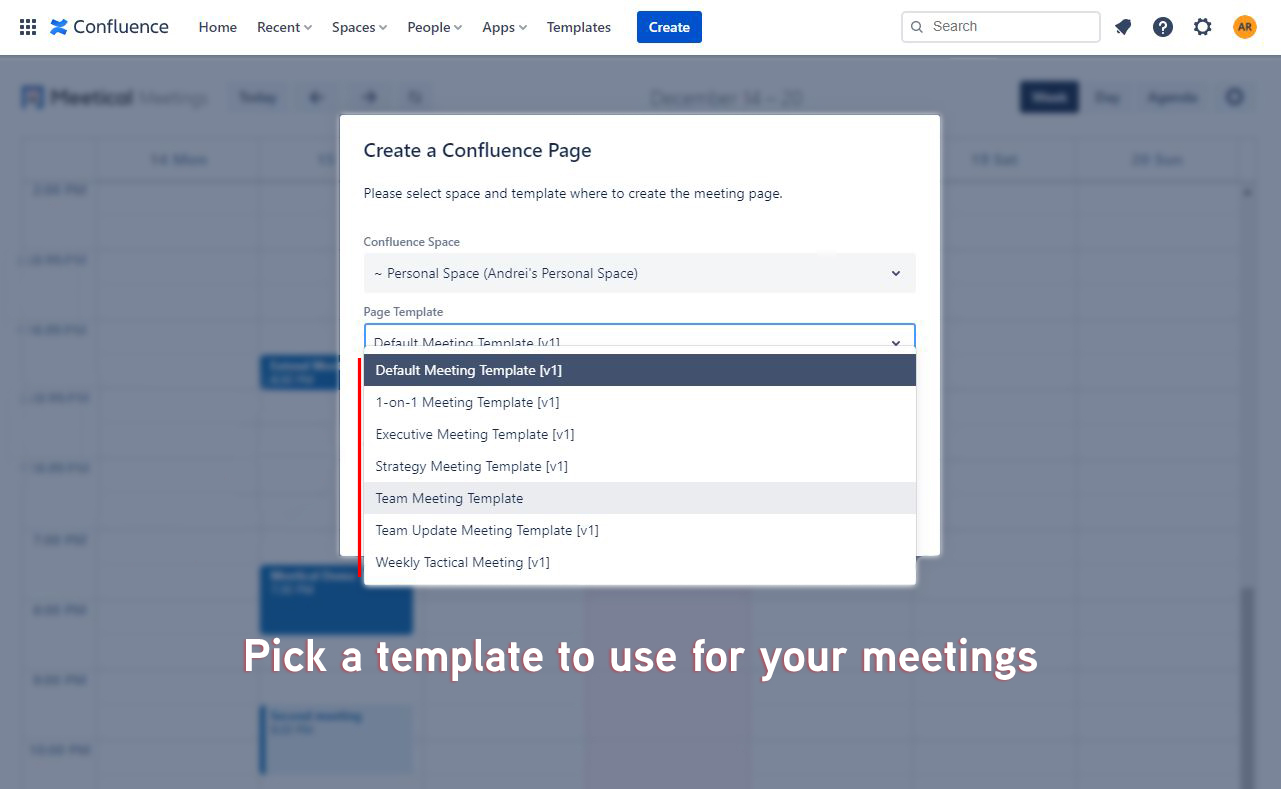Open the Page Template dropdown

click(x=639, y=340)
